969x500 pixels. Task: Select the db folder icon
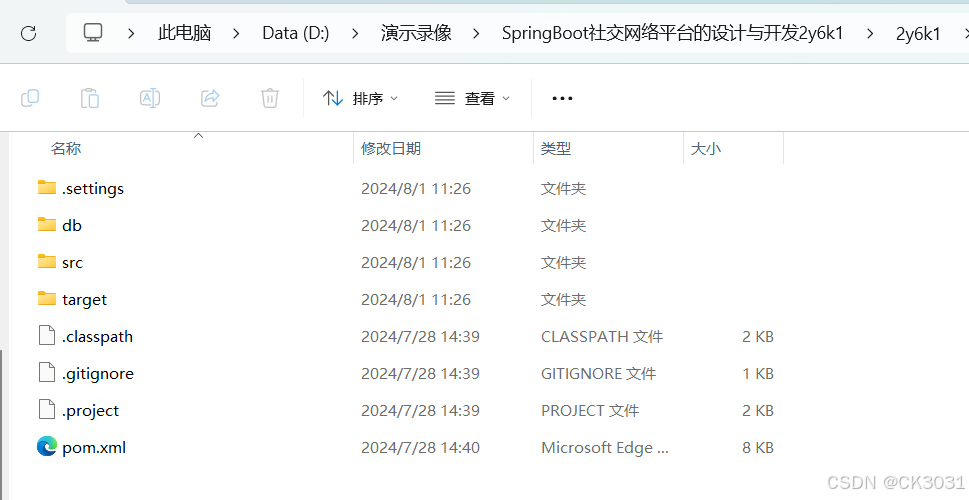click(x=47, y=224)
